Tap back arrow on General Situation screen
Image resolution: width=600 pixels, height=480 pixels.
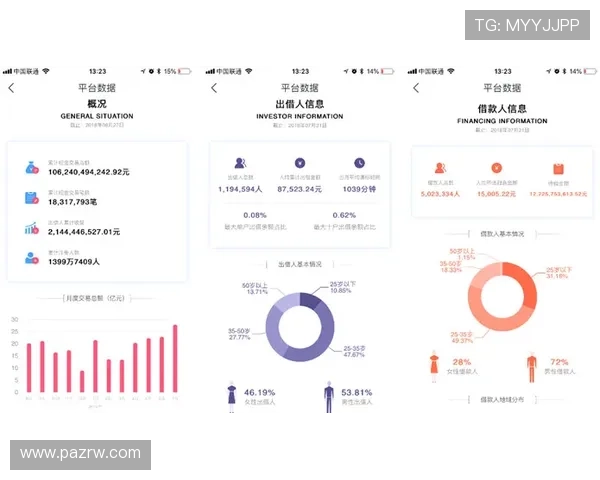(x=11, y=88)
